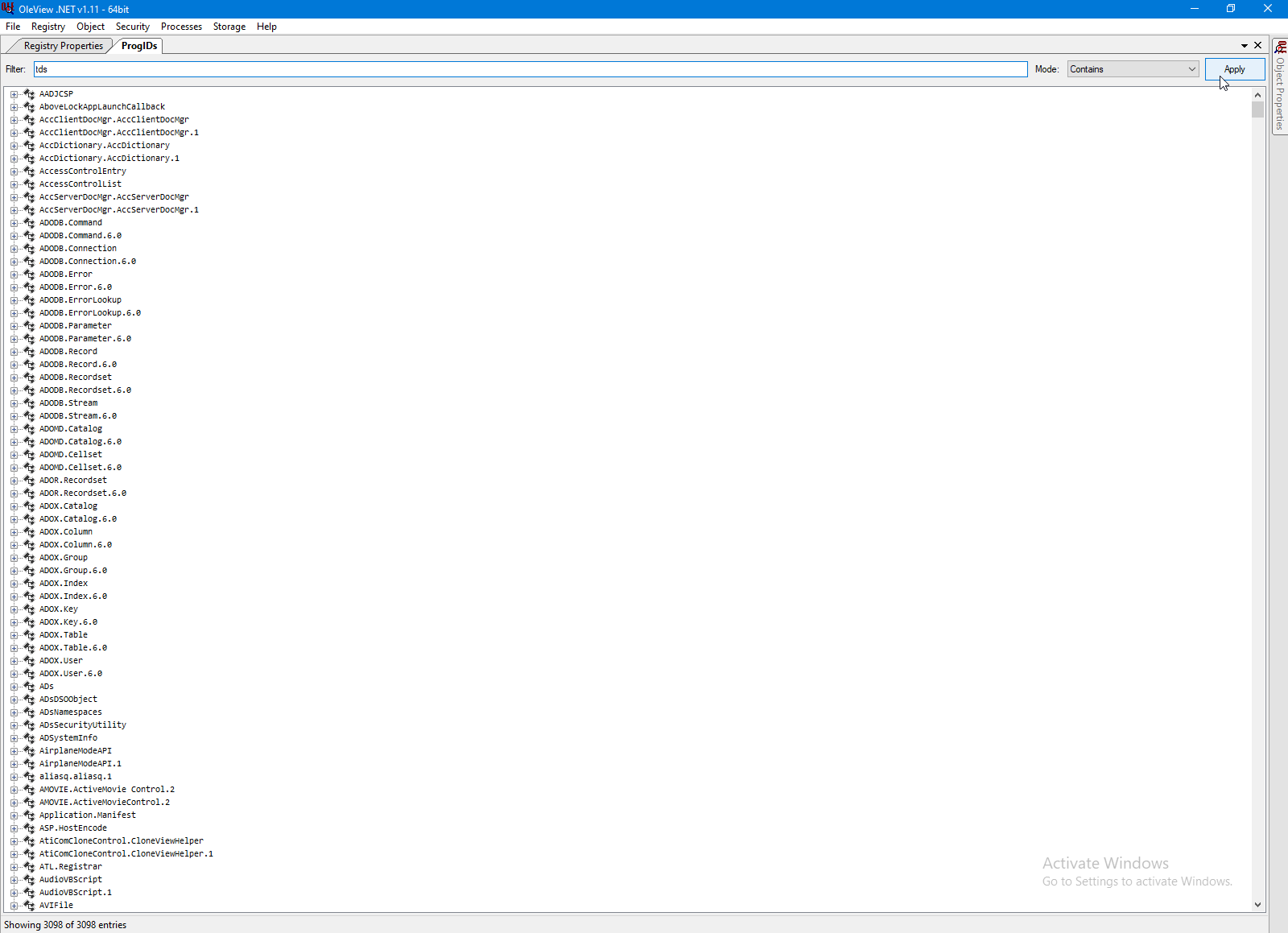
Task: Open the tab list dropdown arrow
Action: coord(1245,46)
